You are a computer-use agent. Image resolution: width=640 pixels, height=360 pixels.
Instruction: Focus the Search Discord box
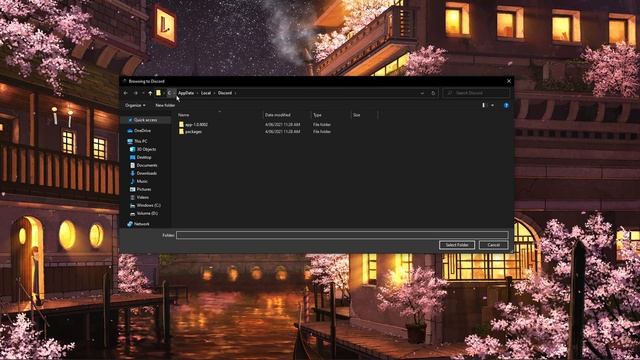(476, 93)
